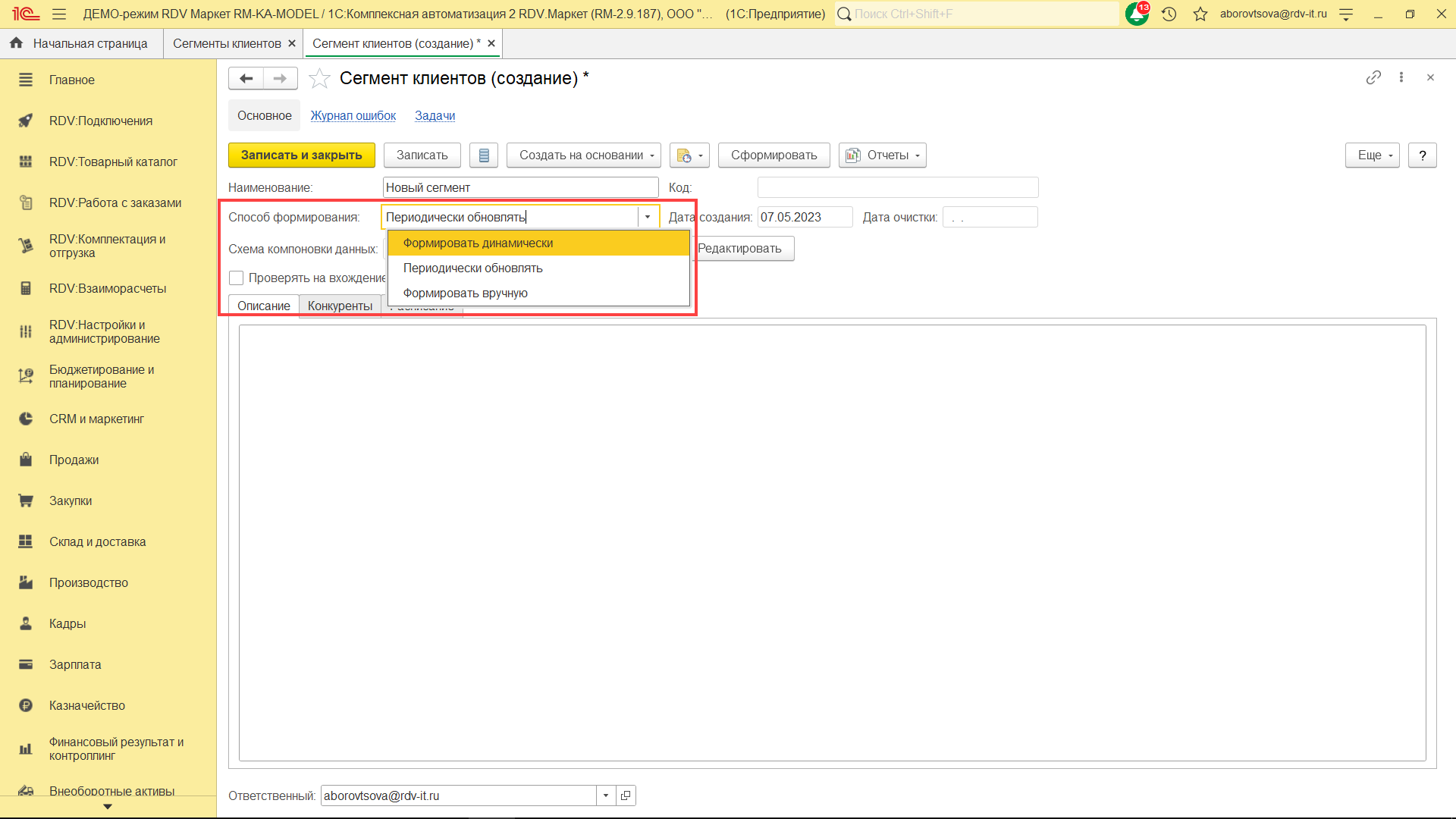Expand Создать на основании dropdown
Image resolution: width=1456 pixels, height=819 pixels.
coord(583,155)
